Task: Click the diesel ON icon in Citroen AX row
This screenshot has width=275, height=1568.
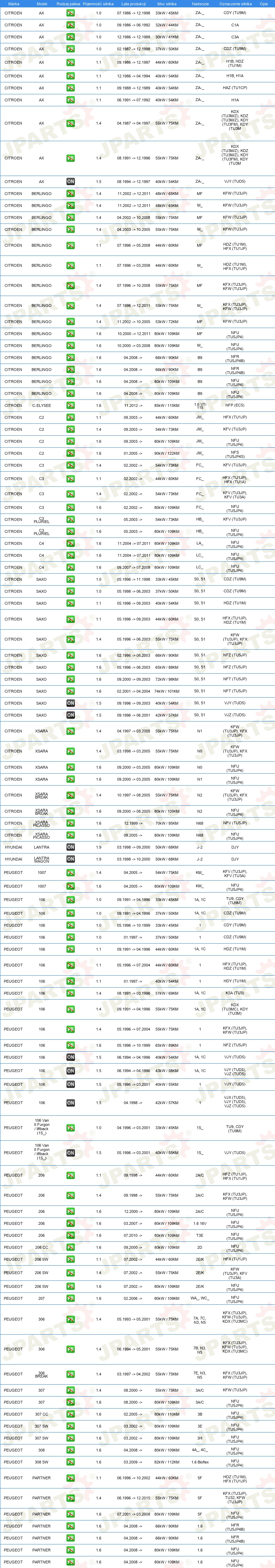Action: (71, 181)
